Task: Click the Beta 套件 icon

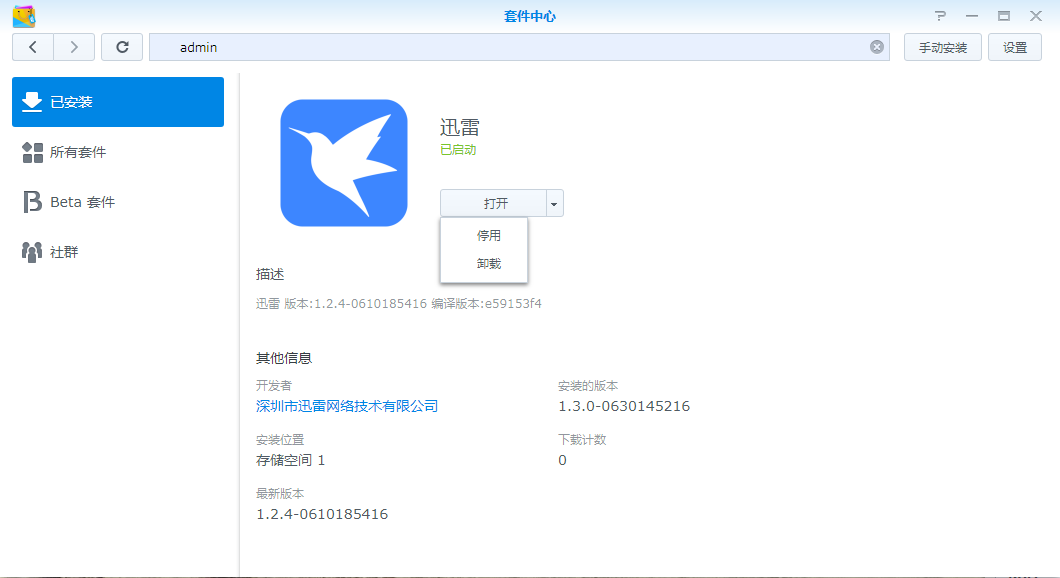Action: pyautogui.click(x=32, y=202)
